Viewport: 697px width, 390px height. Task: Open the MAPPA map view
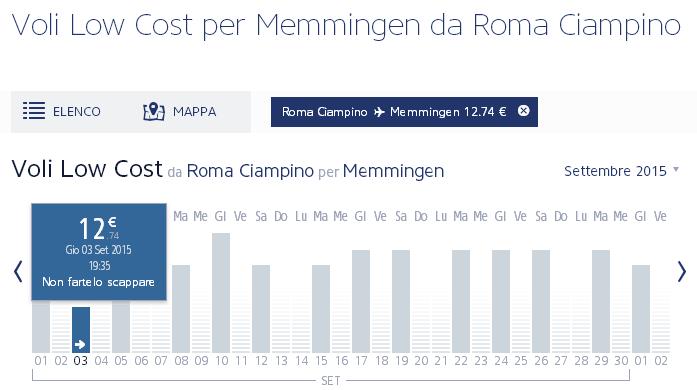[x=180, y=111]
